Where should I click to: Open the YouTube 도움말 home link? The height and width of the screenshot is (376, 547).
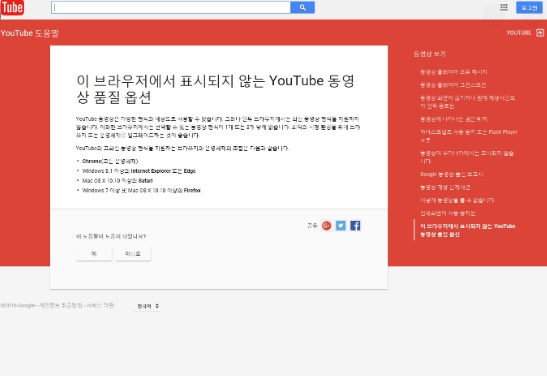(30, 33)
